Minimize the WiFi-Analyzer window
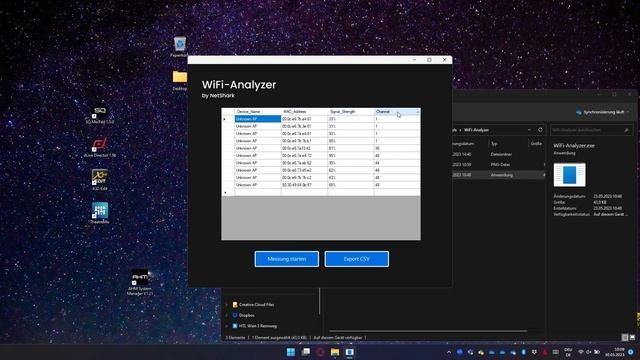 [414, 60]
